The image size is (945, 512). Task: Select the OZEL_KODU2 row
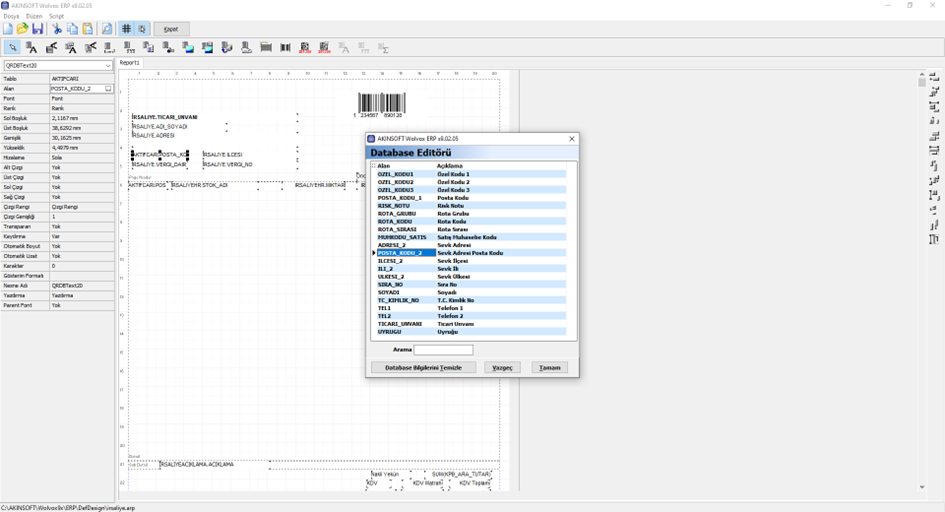(471, 182)
